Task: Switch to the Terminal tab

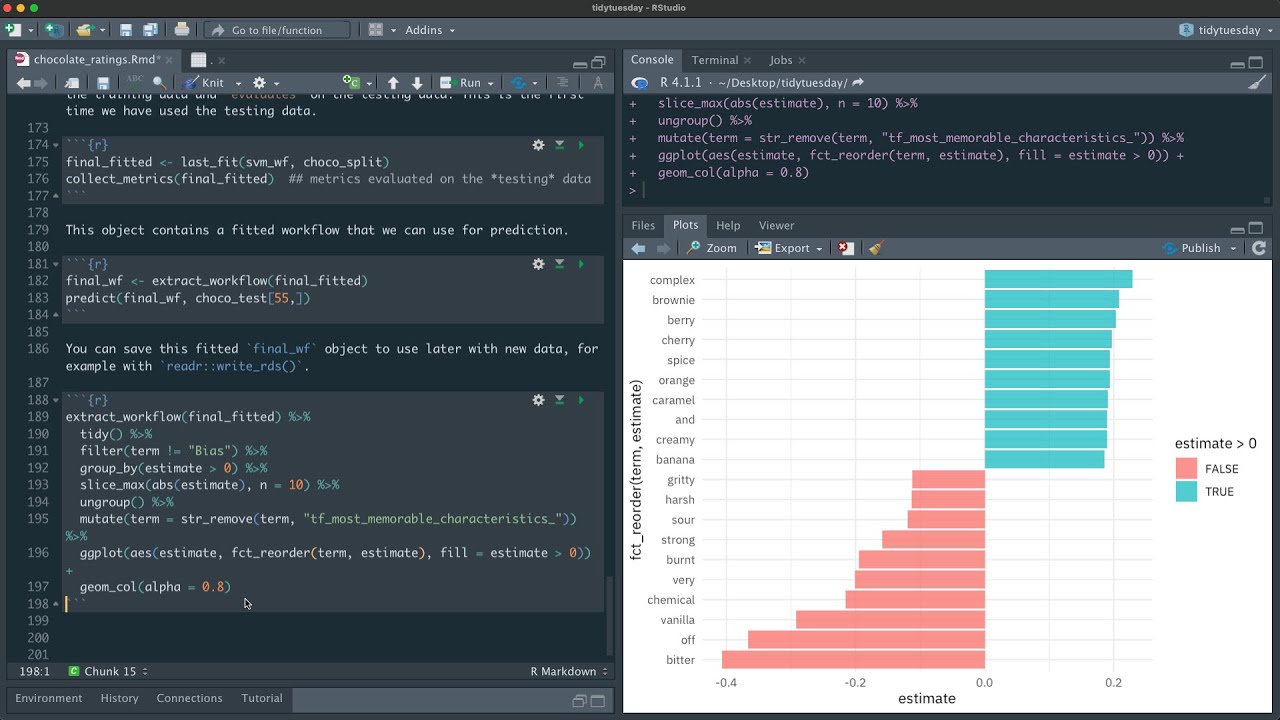Action: (x=714, y=60)
